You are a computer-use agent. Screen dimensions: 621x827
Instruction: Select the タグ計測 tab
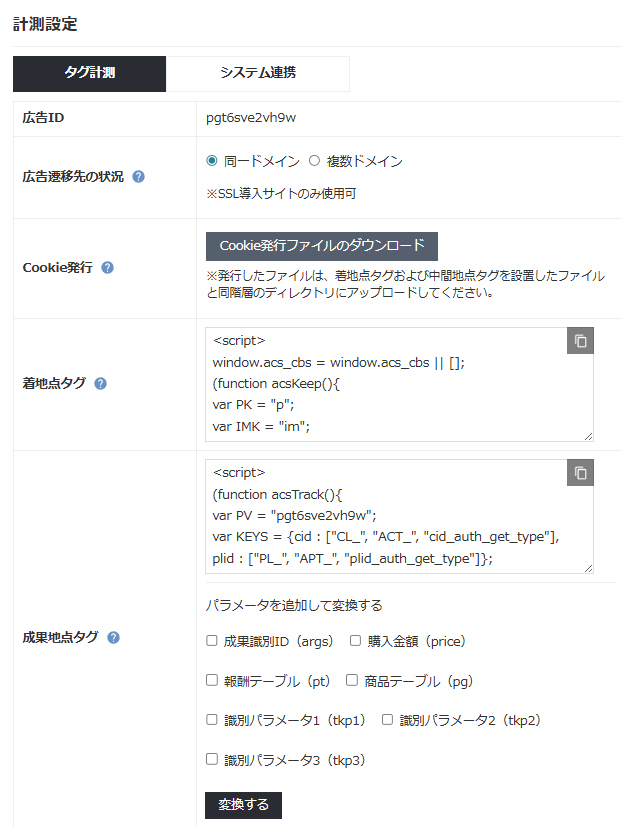(x=88, y=74)
